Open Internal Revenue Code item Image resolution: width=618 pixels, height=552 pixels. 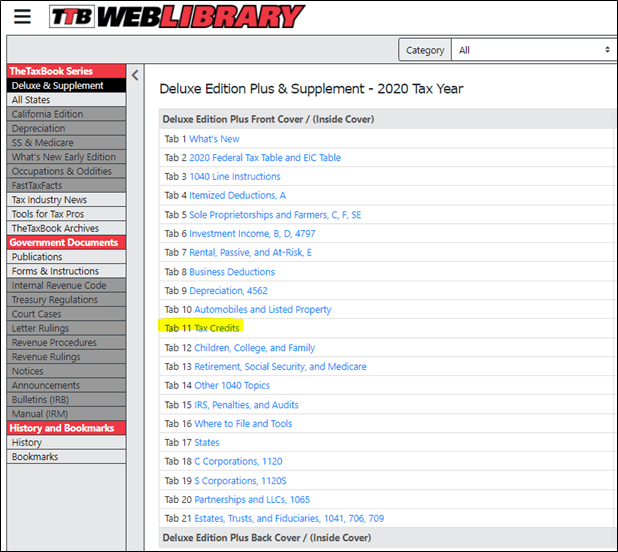(x=66, y=285)
